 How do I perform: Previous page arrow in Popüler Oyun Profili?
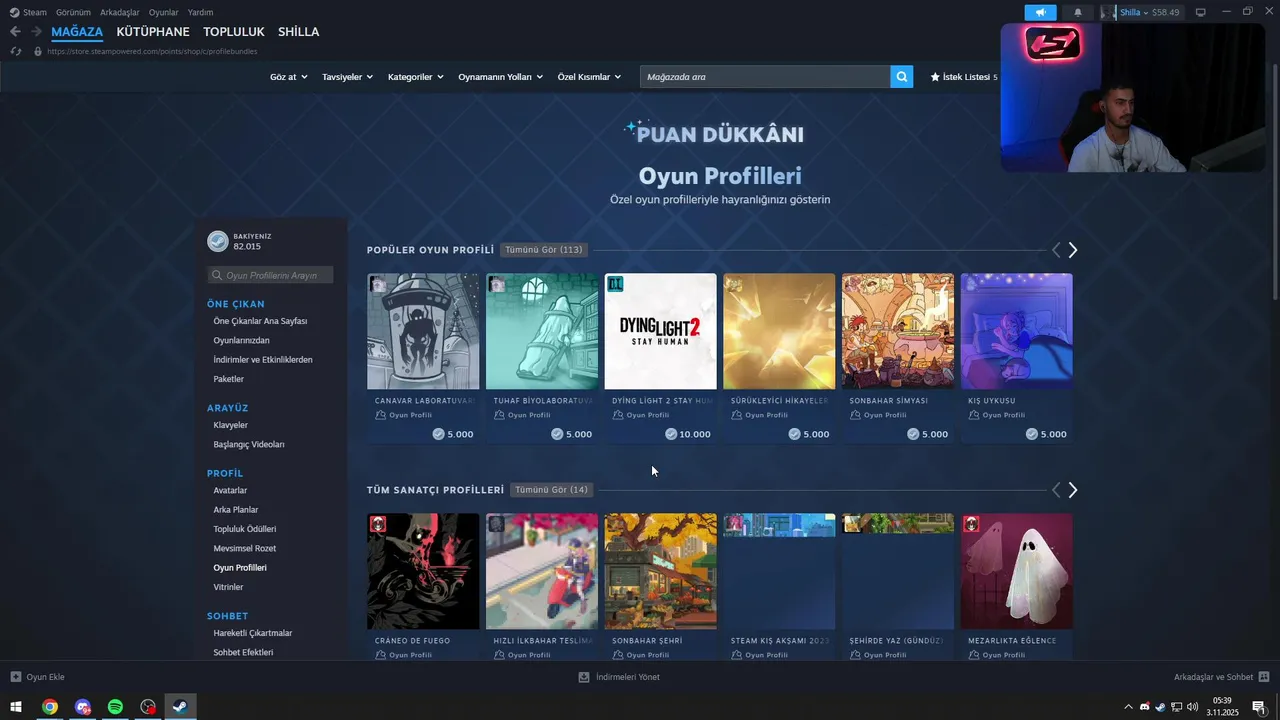[1055, 250]
